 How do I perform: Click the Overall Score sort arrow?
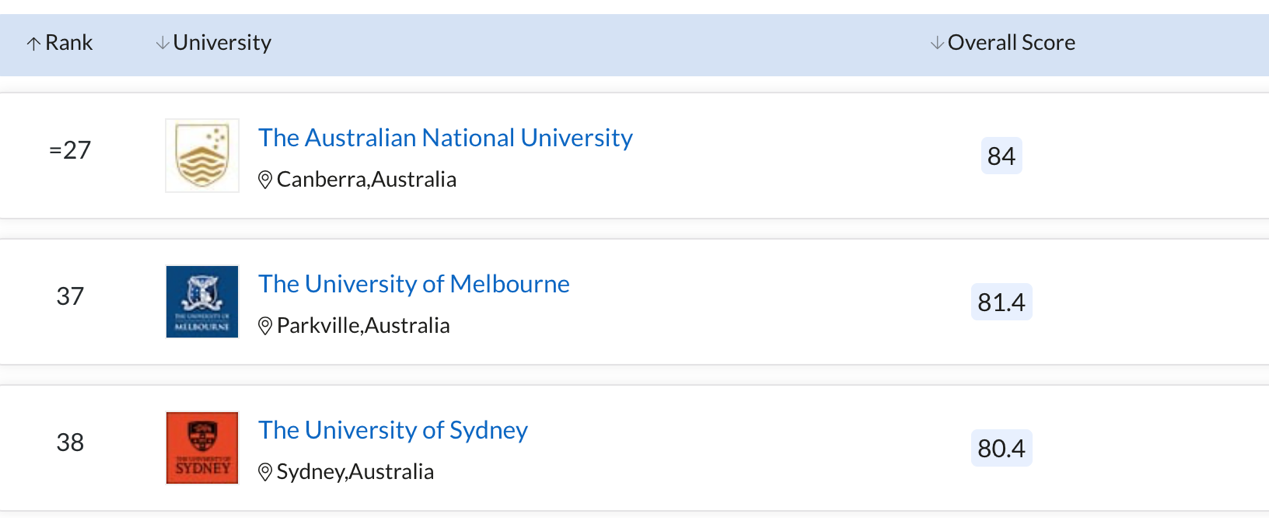point(937,43)
